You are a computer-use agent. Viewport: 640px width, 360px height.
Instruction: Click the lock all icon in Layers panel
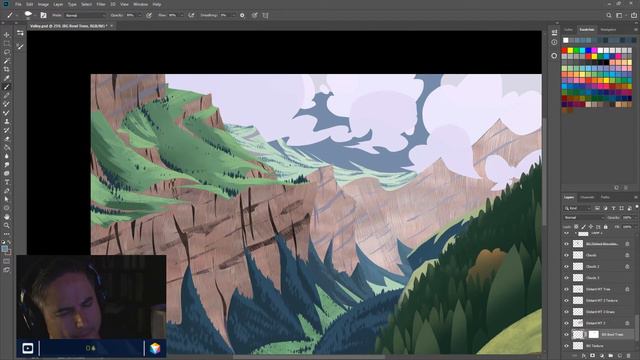606,227
